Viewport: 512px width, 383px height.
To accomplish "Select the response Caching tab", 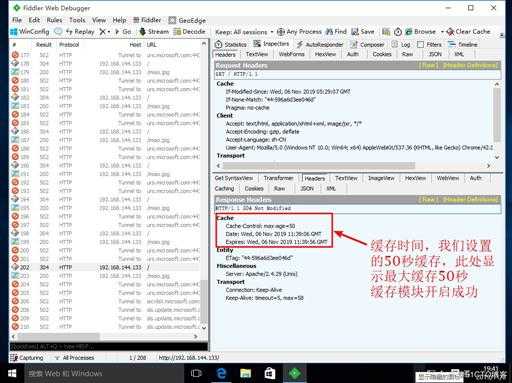I will click(x=224, y=189).
